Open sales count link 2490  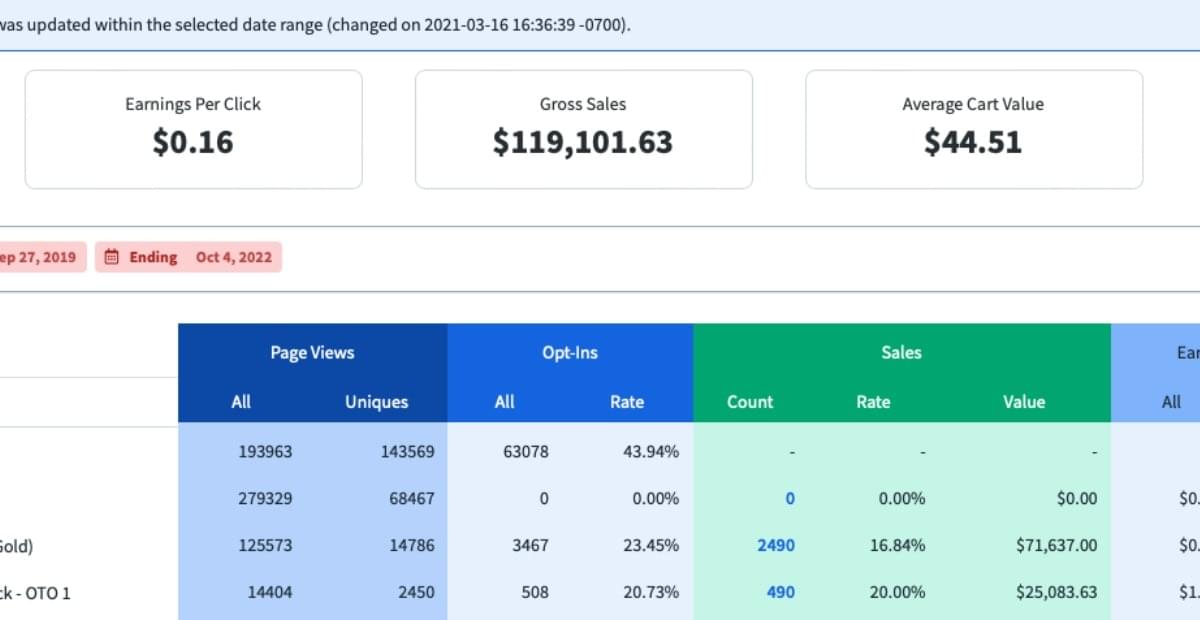click(x=776, y=546)
